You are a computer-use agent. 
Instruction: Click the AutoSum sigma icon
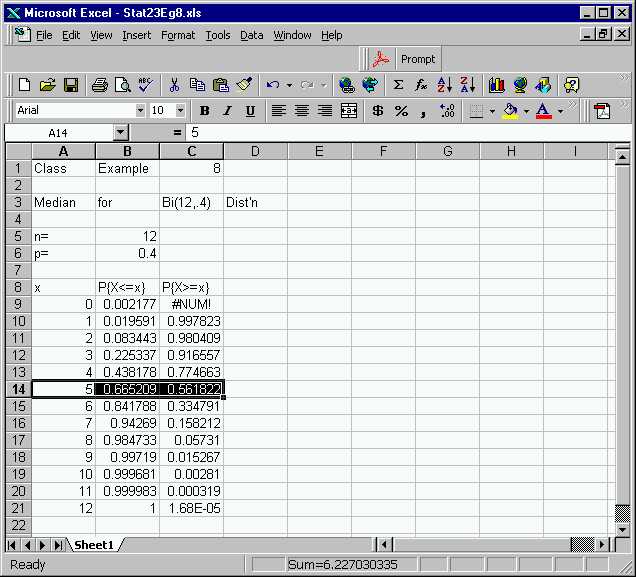click(398, 85)
